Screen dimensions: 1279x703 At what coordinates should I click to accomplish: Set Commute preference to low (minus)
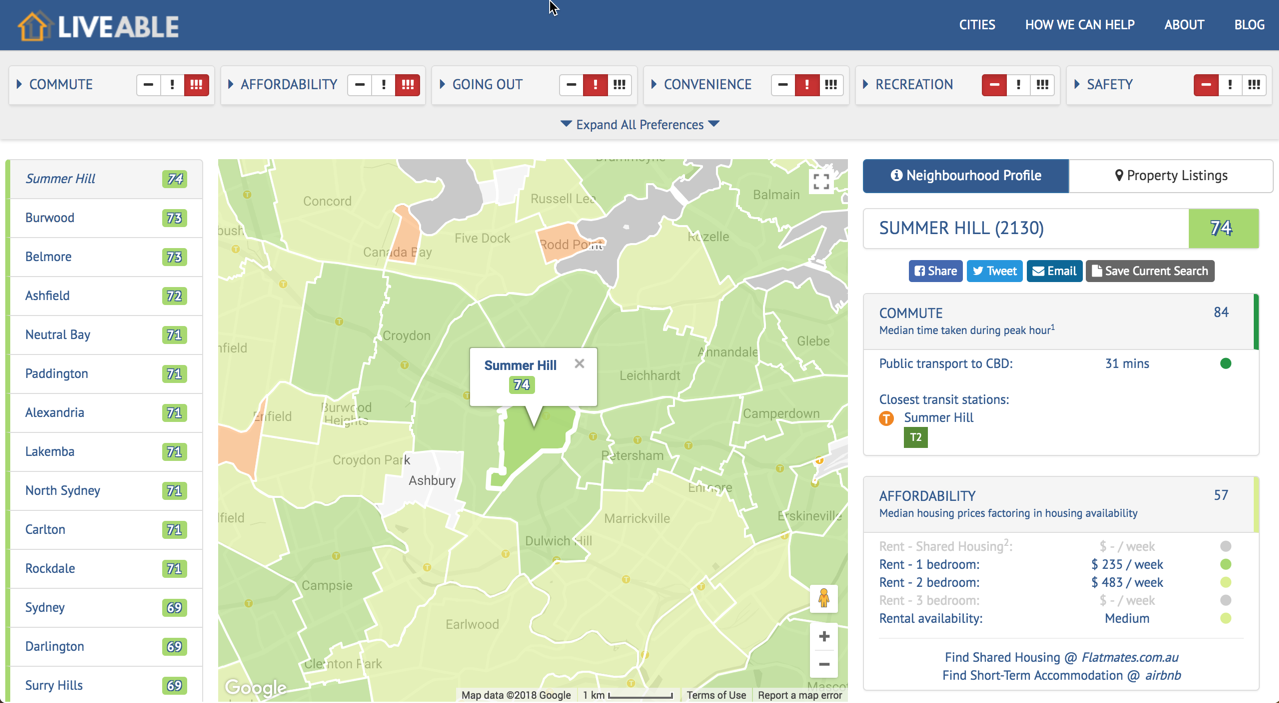(148, 85)
